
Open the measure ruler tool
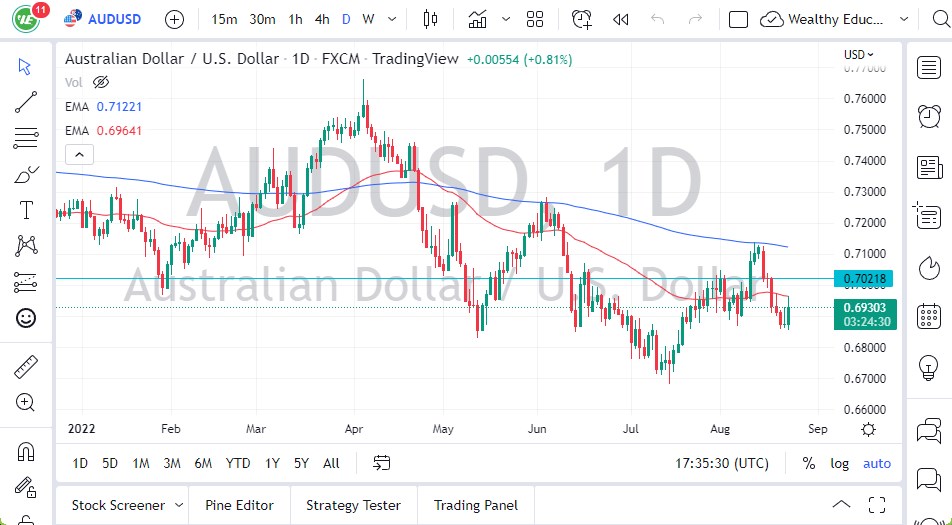pos(26,368)
